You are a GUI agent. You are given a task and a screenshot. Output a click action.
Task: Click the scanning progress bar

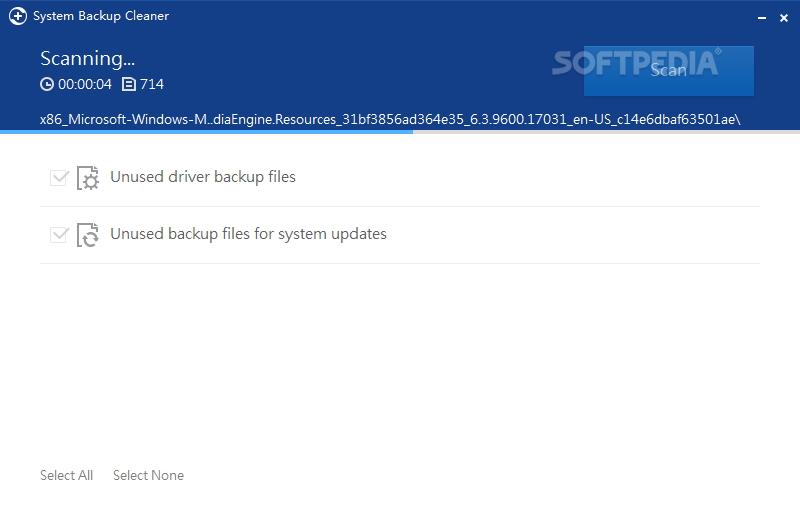click(400, 132)
